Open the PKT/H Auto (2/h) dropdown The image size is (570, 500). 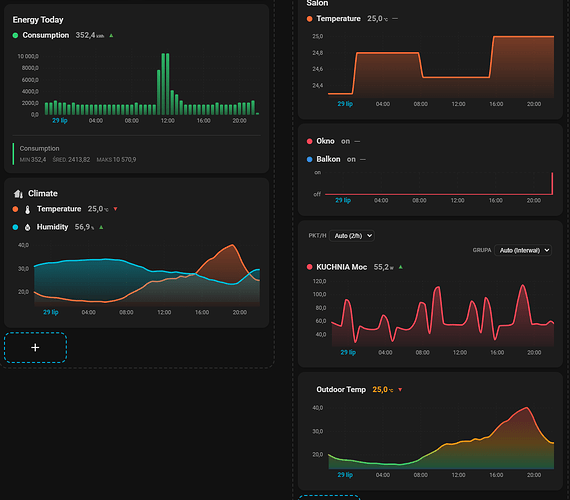tap(352, 236)
